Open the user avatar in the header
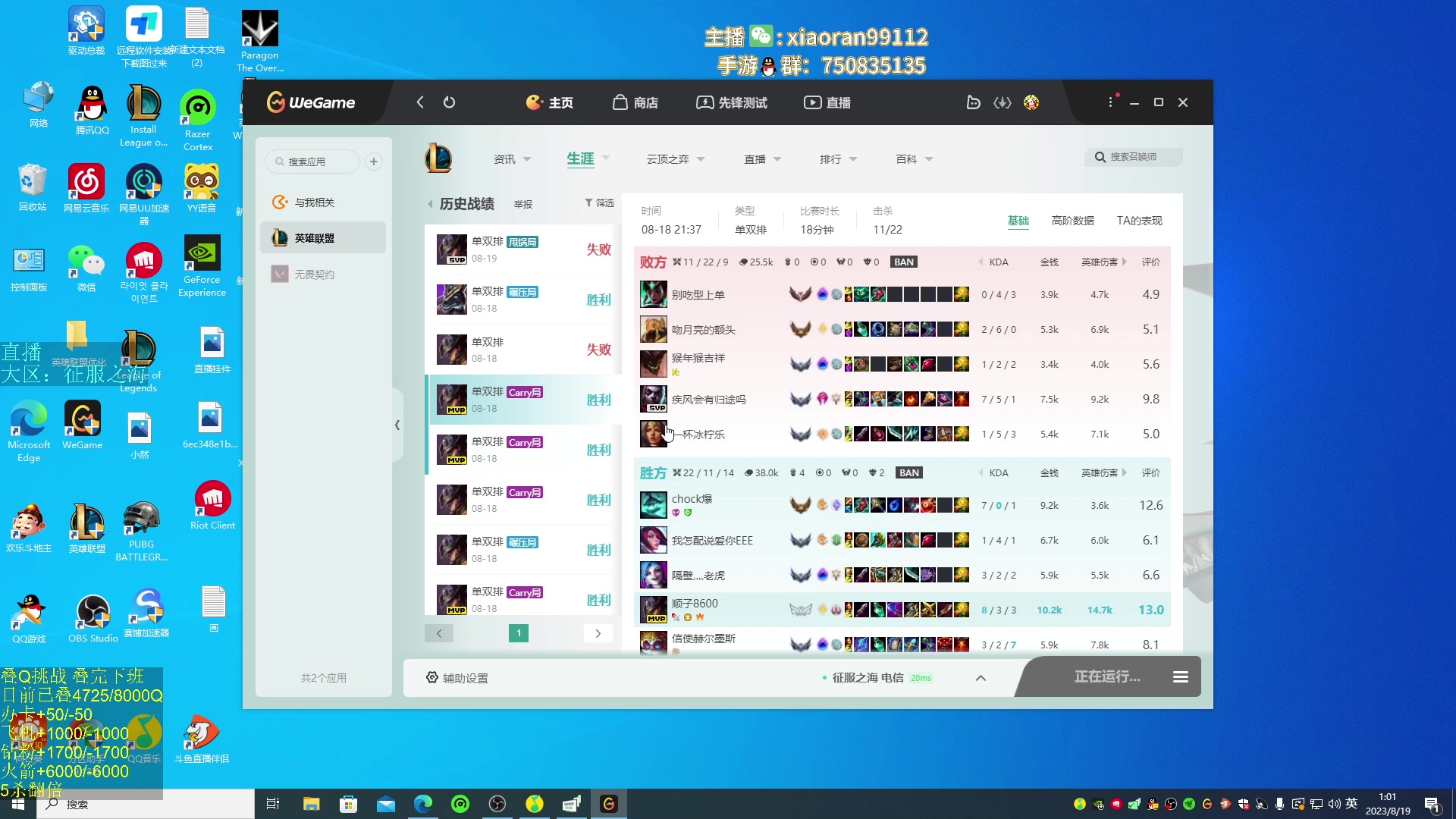This screenshot has width=1456, height=819. point(1031,102)
